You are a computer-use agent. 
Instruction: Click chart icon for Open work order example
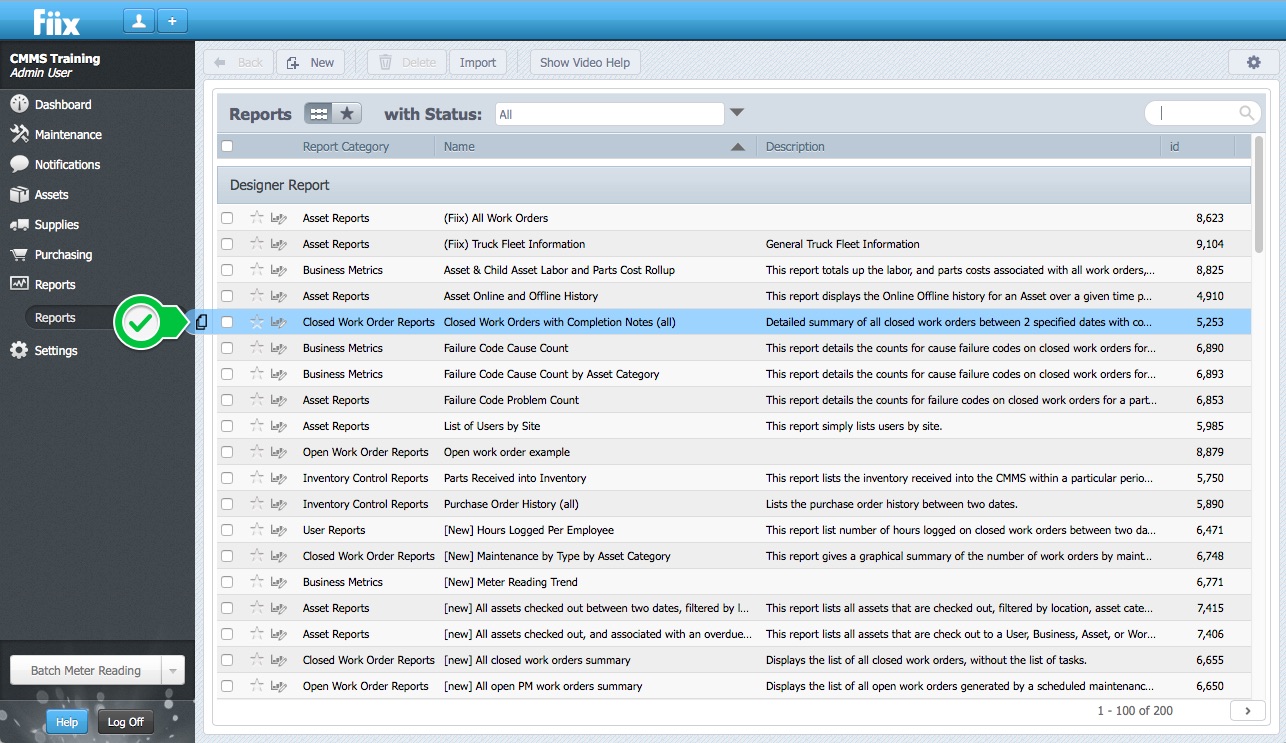pos(279,452)
